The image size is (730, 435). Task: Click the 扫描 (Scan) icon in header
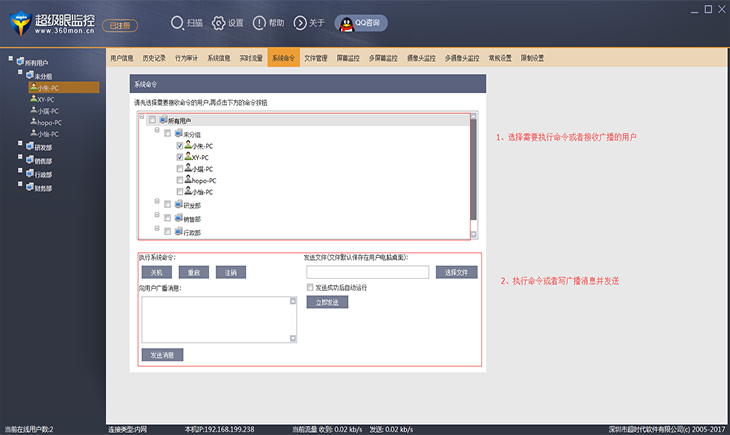click(177, 23)
